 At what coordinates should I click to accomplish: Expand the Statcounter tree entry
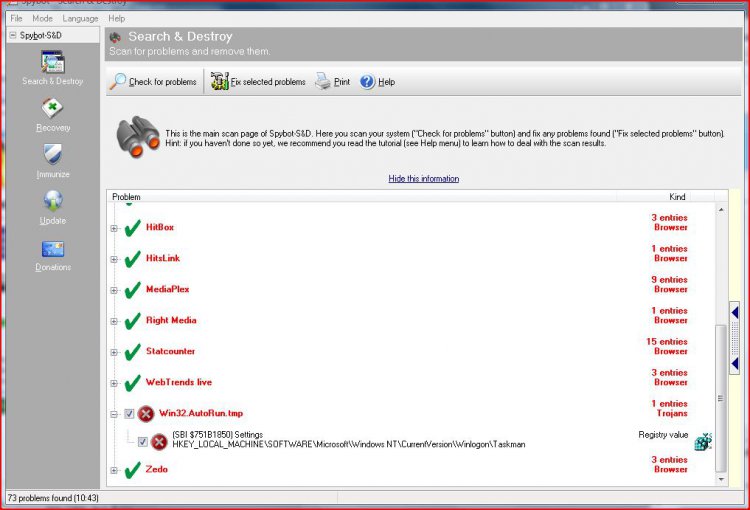[x=114, y=353]
